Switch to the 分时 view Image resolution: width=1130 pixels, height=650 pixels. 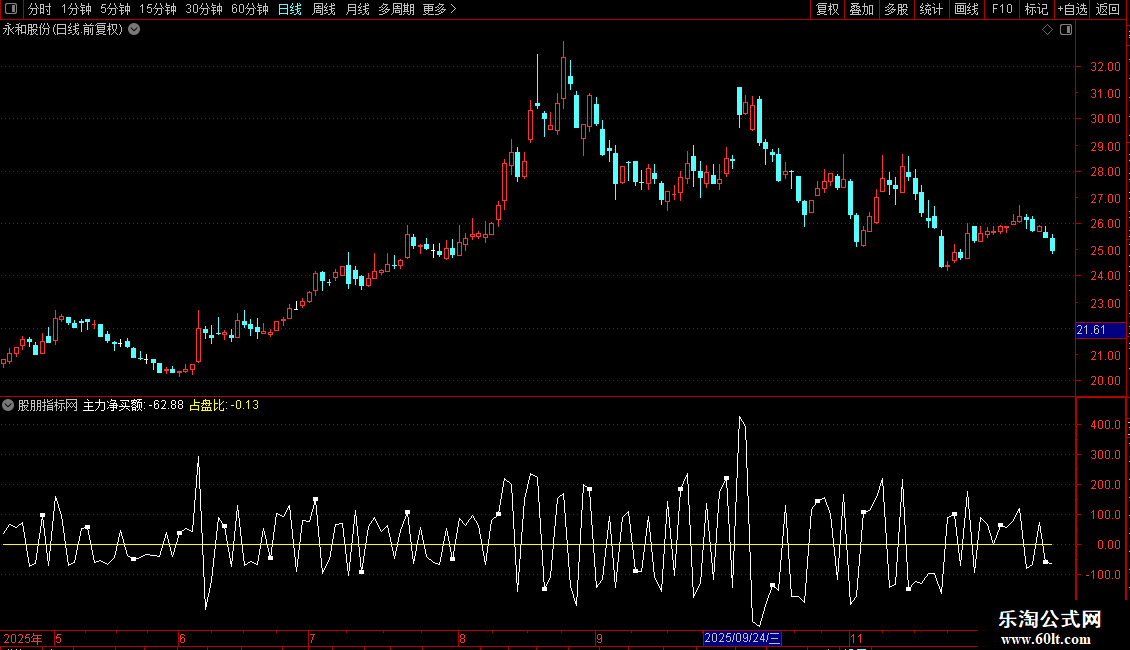click(39, 9)
